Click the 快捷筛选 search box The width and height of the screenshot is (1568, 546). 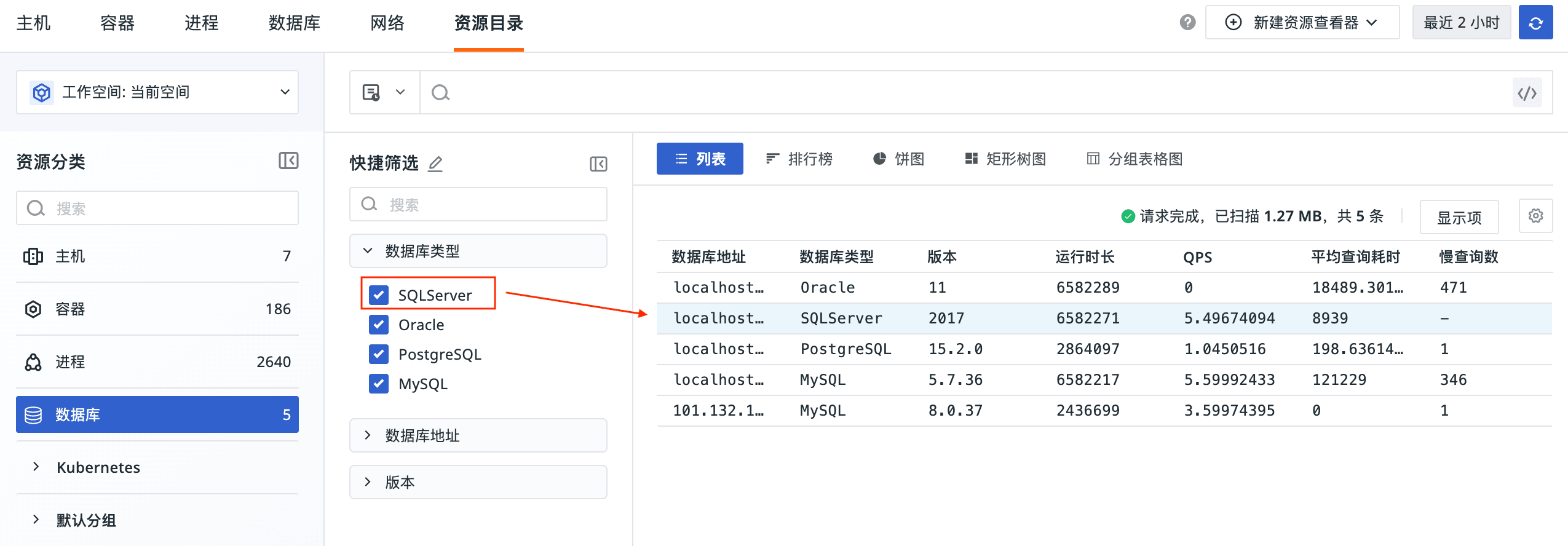coord(478,204)
